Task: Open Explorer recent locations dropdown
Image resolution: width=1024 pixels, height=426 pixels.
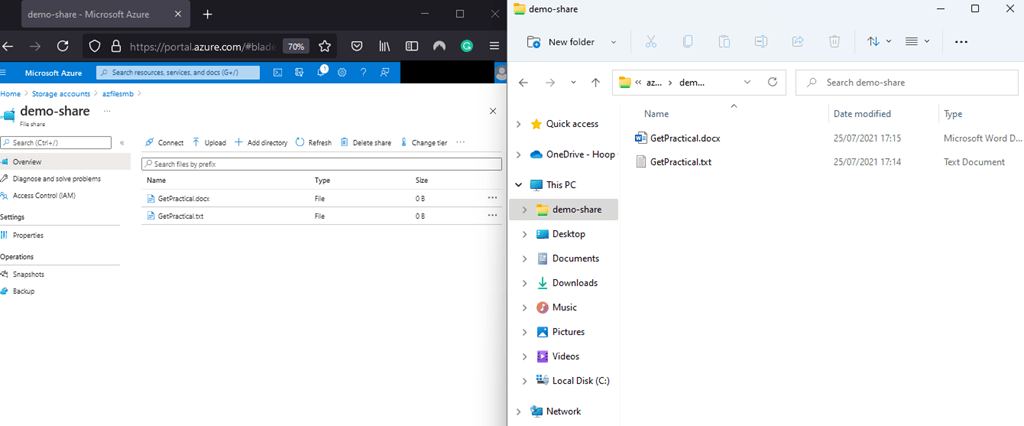Action: pos(573,83)
